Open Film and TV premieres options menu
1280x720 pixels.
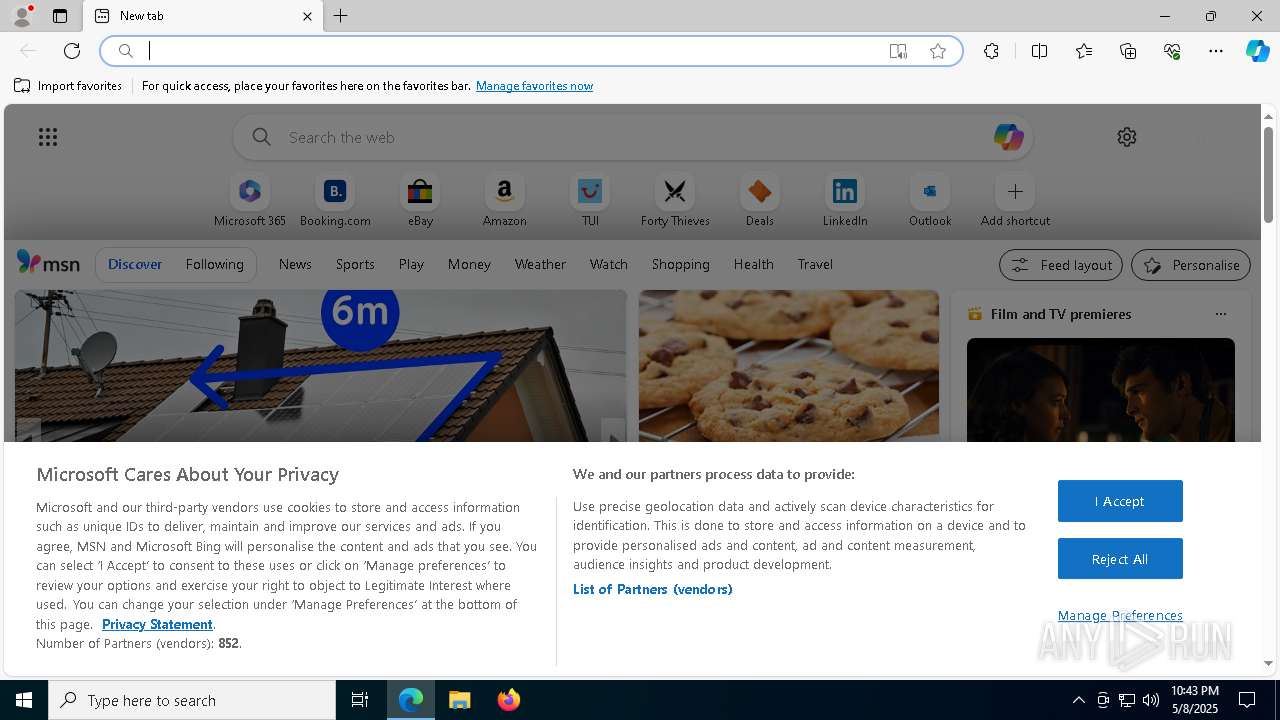pyautogui.click(x=1220, y=314)
